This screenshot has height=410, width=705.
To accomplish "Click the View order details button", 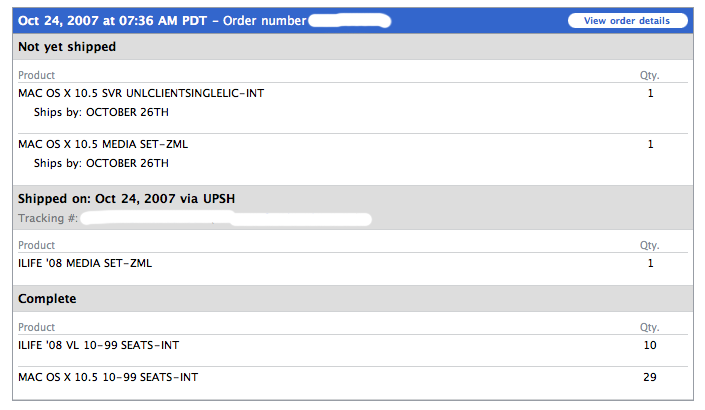I will (x=627, y=20).
